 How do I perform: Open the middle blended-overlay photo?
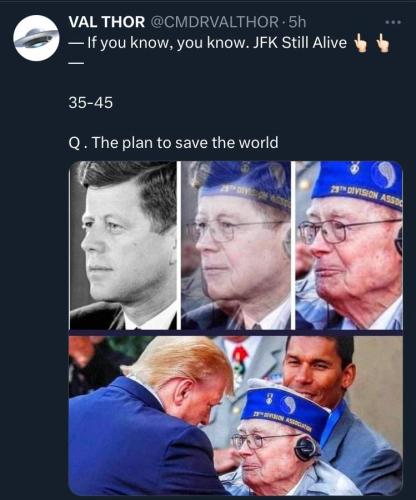pos(236,245)
